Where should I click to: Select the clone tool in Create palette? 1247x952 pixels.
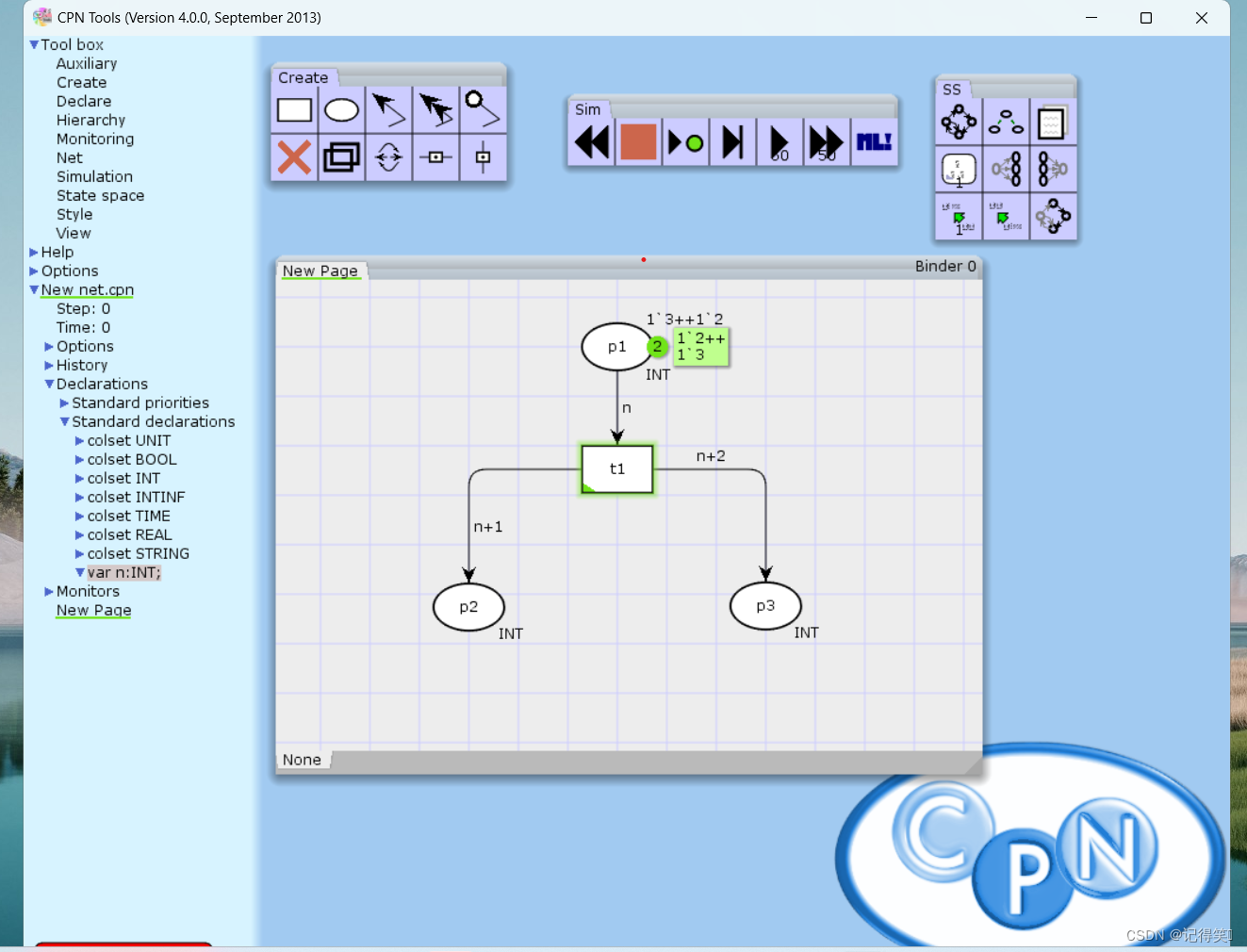click(341, 157)
